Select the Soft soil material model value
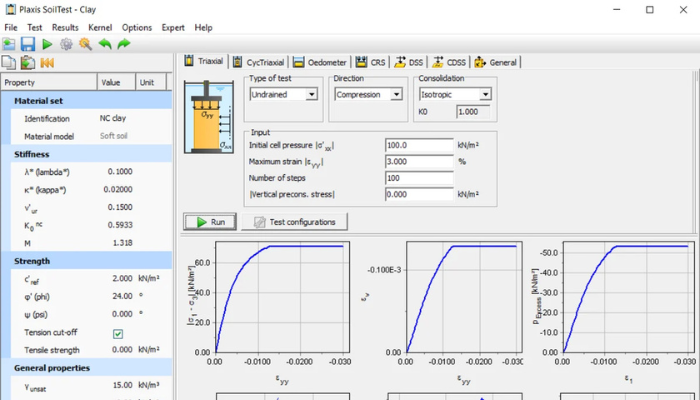This screenshot has height=400, width=700. pyautogui.click(x=113, y=136)
